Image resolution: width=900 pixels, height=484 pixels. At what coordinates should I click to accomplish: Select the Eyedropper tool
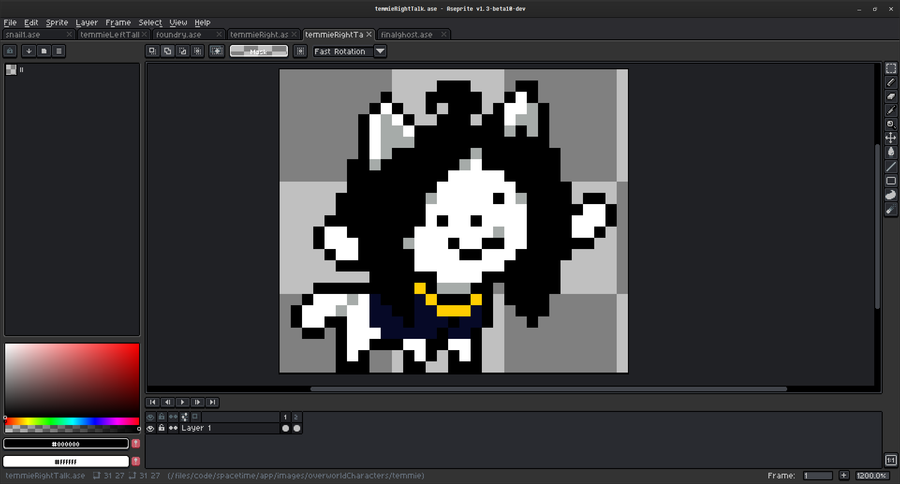pos(891,110)
